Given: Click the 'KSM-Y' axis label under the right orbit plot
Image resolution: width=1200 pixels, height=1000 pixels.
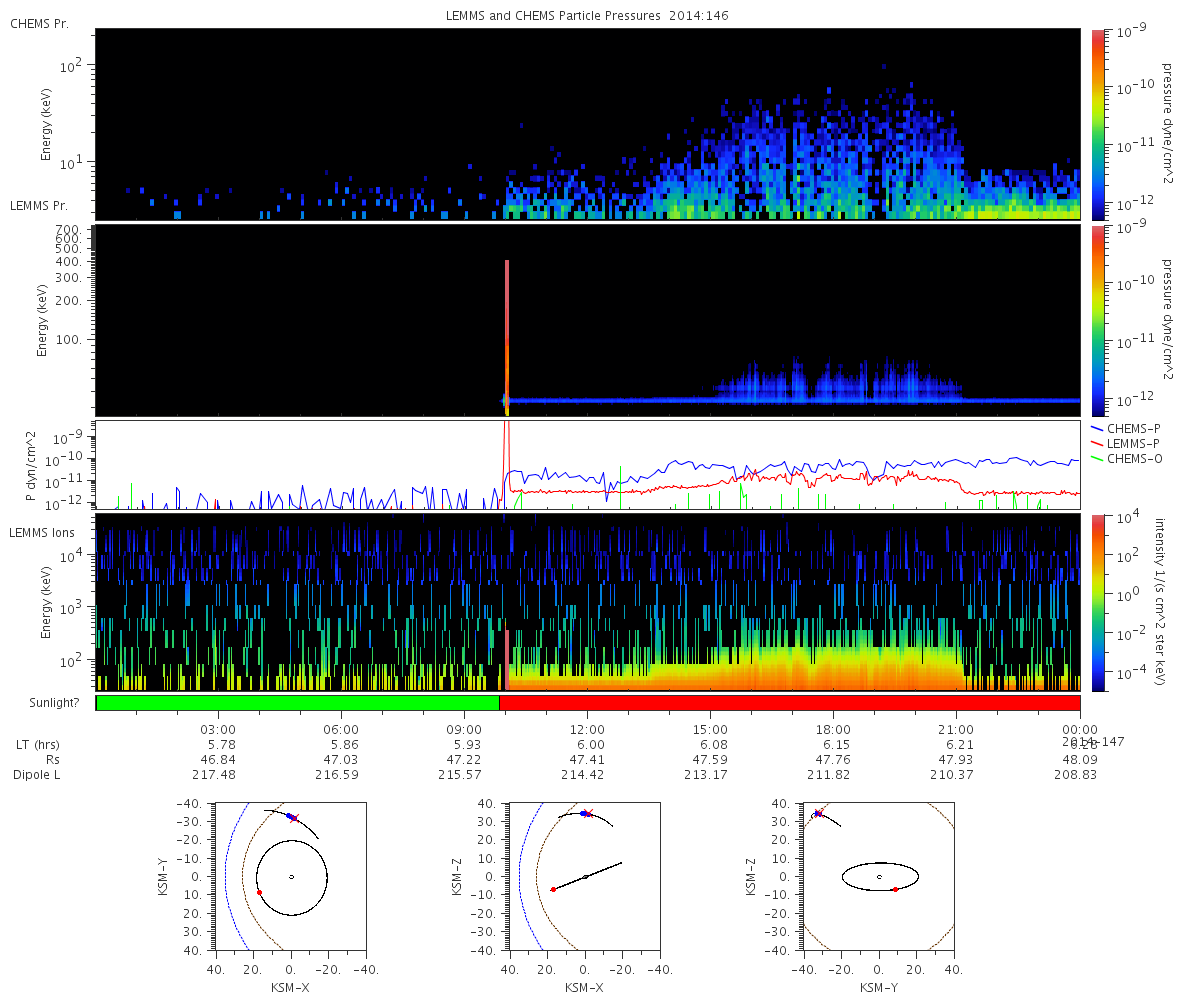Looking at the screenshot, I should point(879,987).
